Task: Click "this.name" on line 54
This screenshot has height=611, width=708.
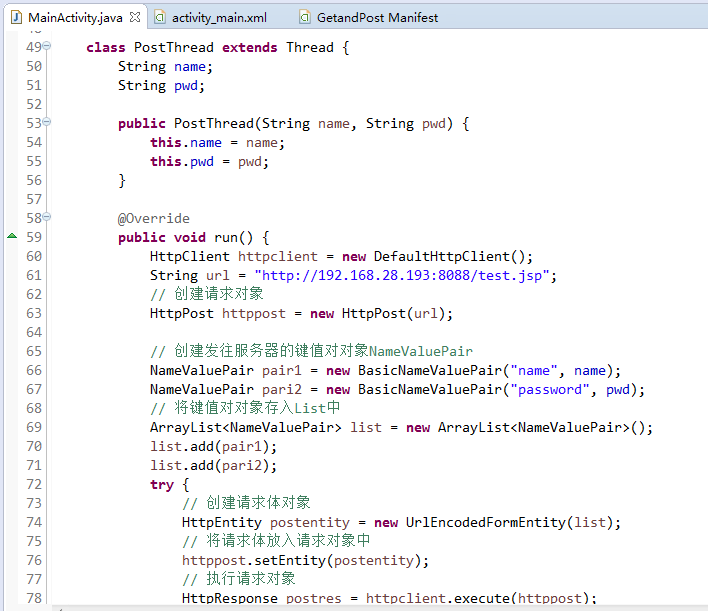Action: click(x=186, y=143)
